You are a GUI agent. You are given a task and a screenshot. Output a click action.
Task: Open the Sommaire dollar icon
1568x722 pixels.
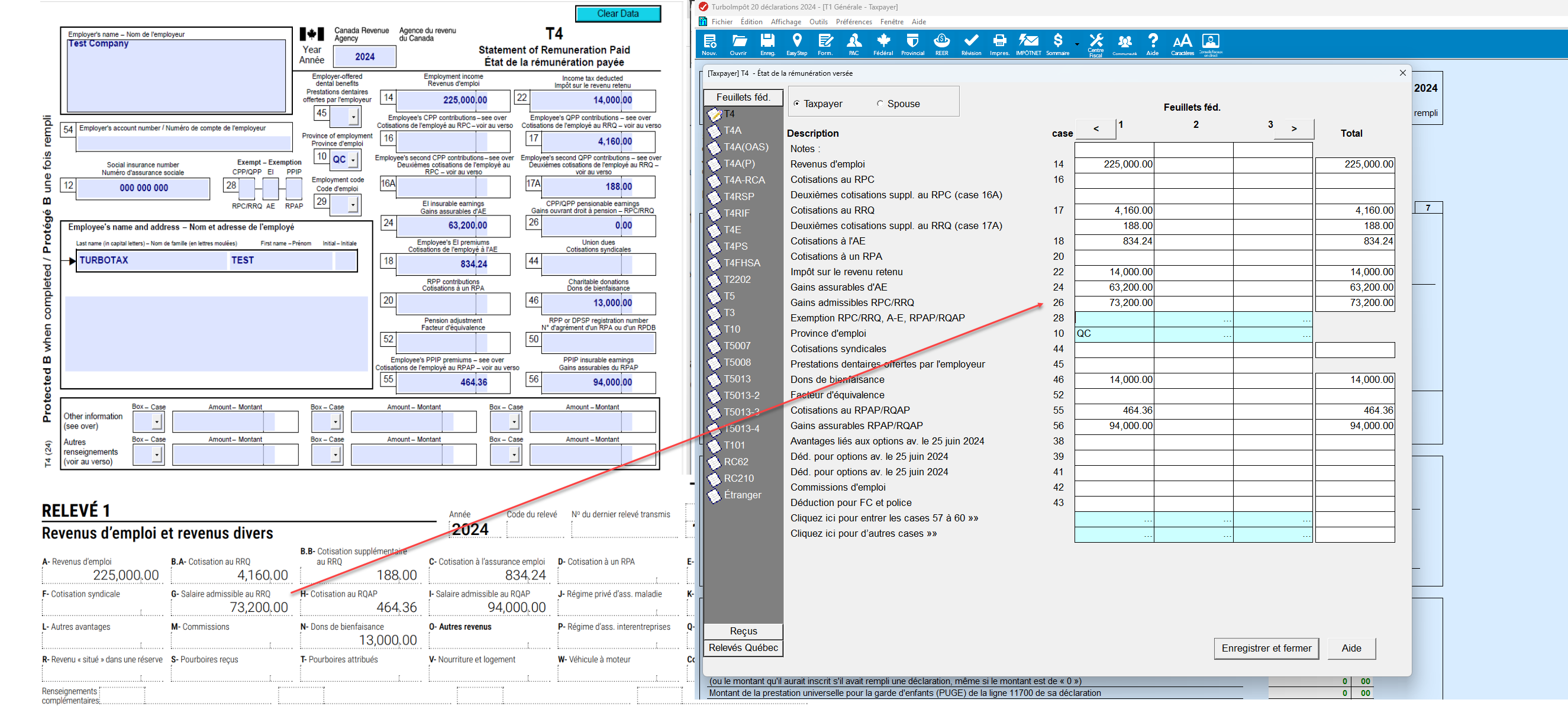(1058, 44)
